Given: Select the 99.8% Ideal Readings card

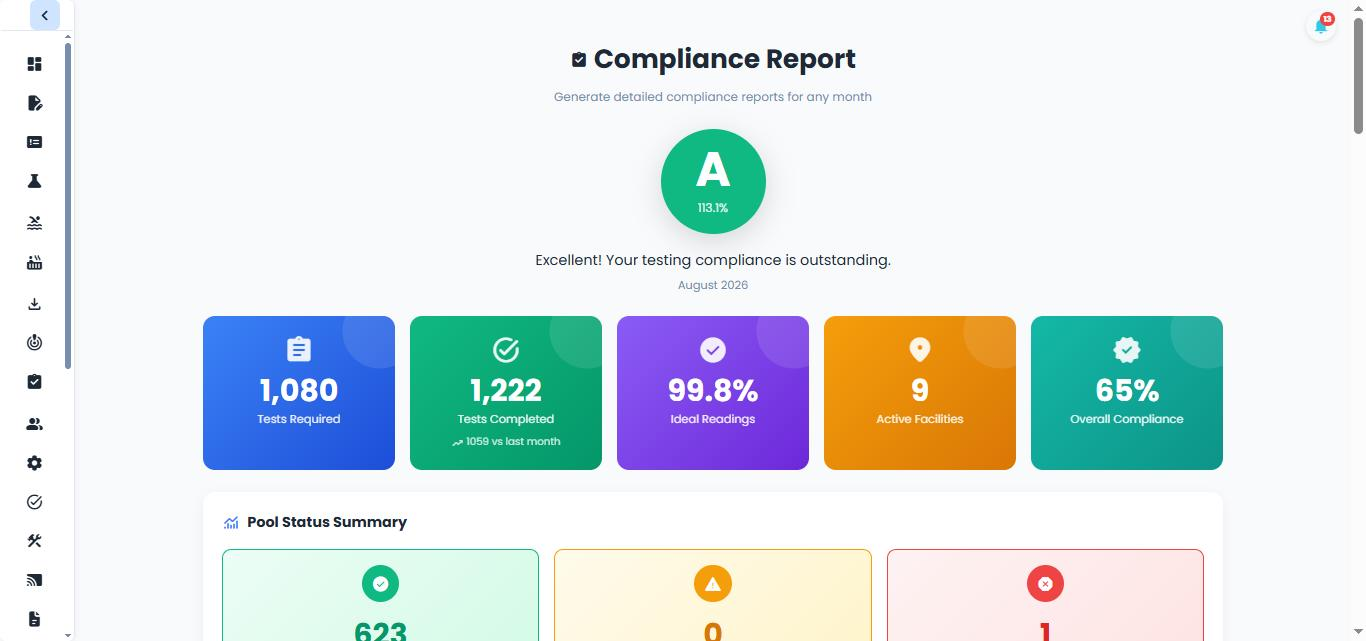Looking at the screenshot, I should click(713, 393).
